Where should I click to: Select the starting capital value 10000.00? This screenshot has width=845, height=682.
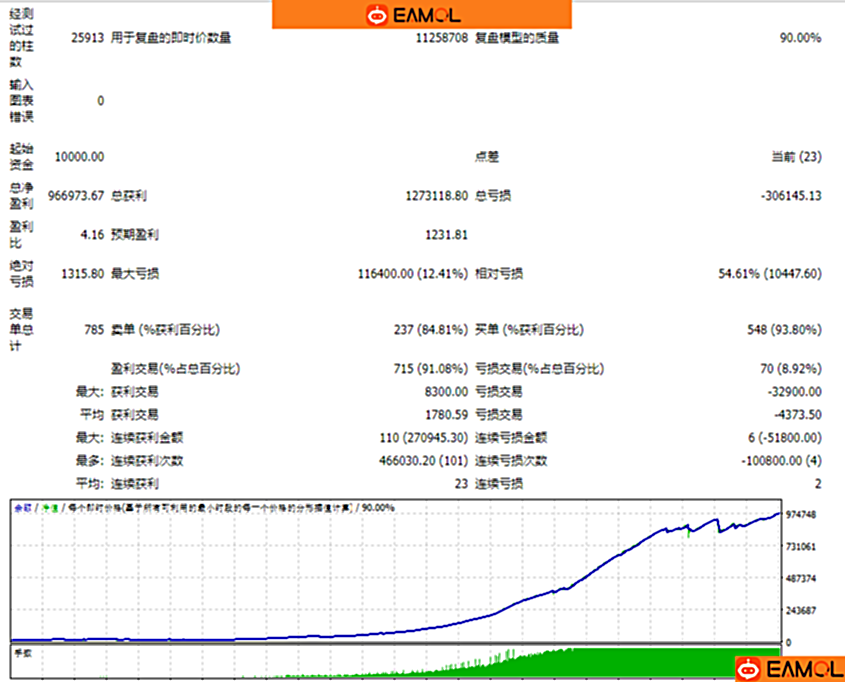tap(80, 156)
